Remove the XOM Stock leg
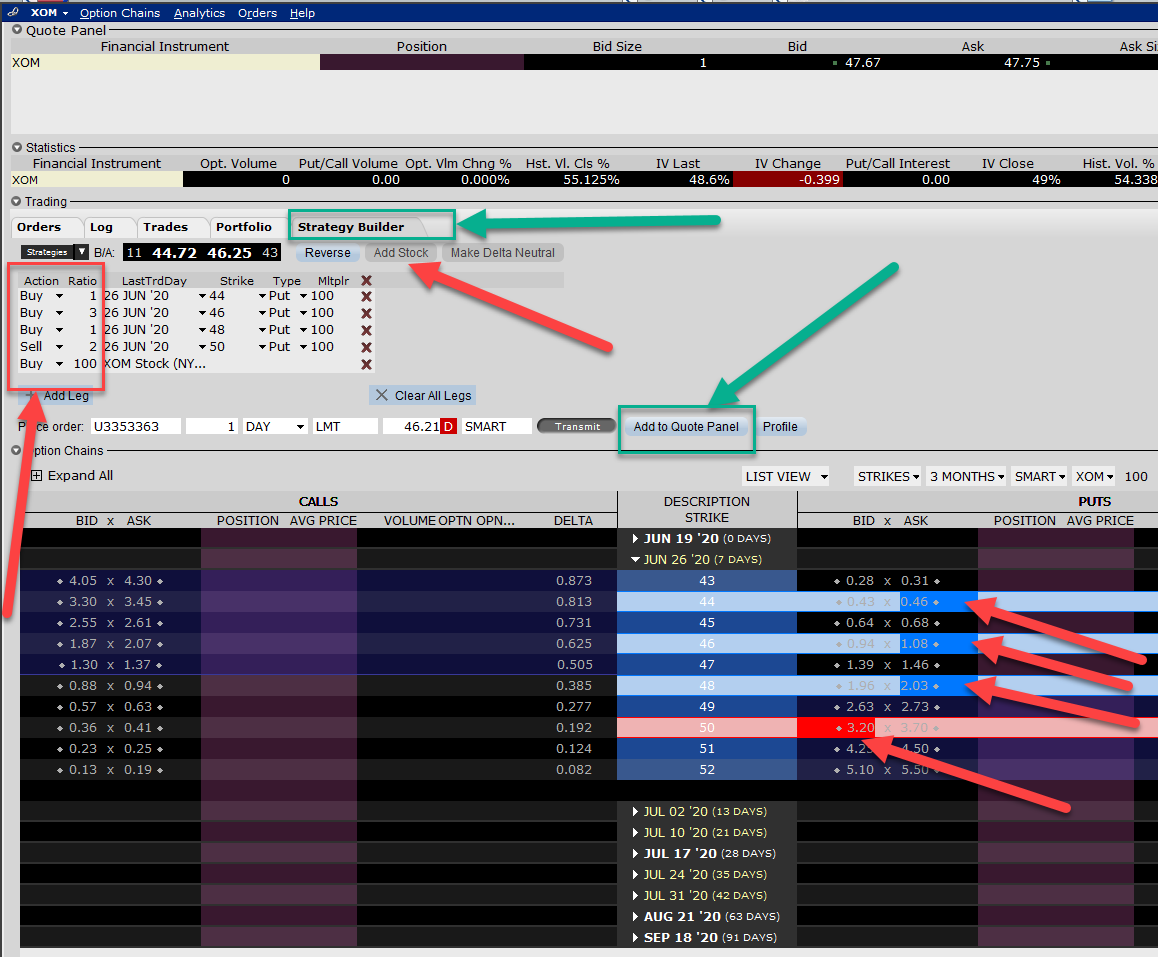Screen dimensions: 1158x957 (366, 364)
